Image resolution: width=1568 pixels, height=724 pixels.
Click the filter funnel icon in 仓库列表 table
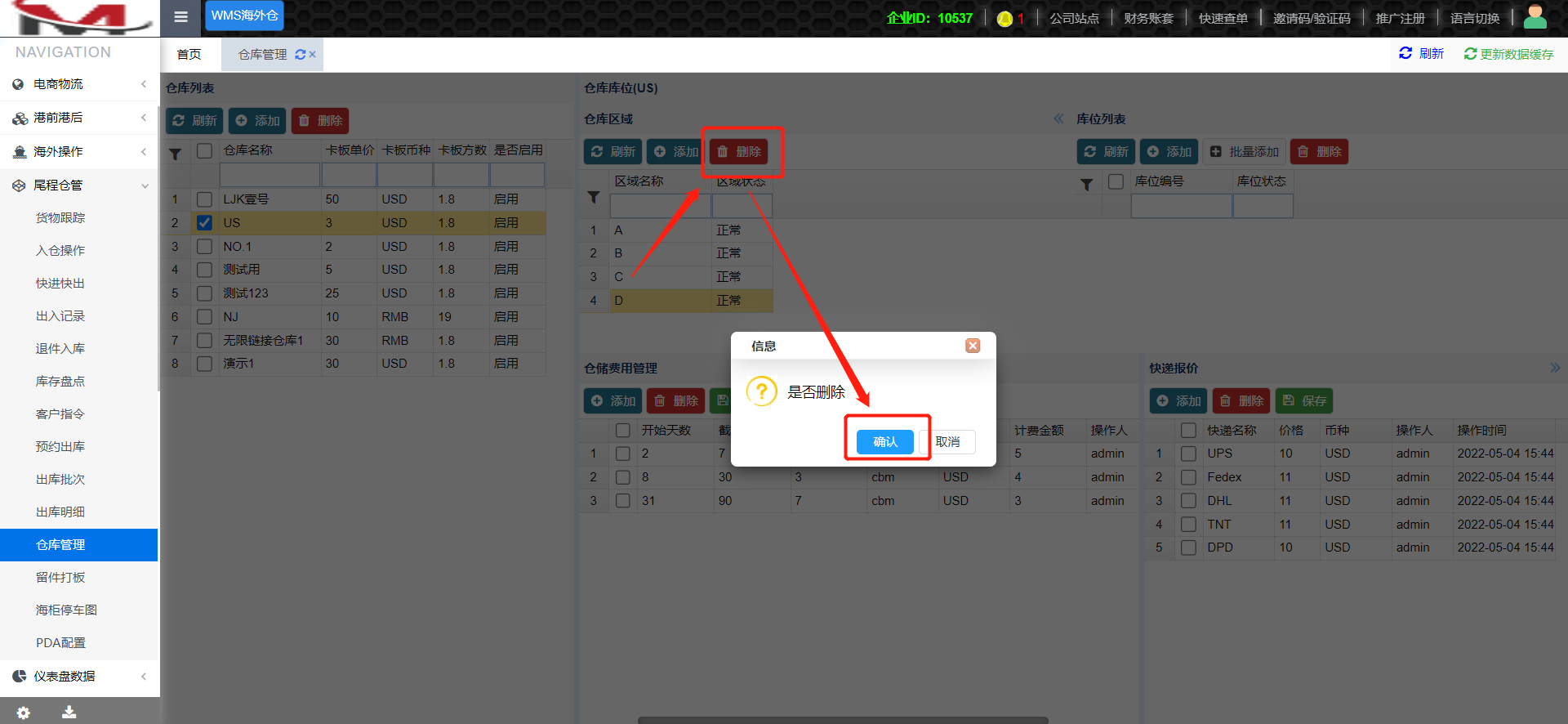point(175,154)
